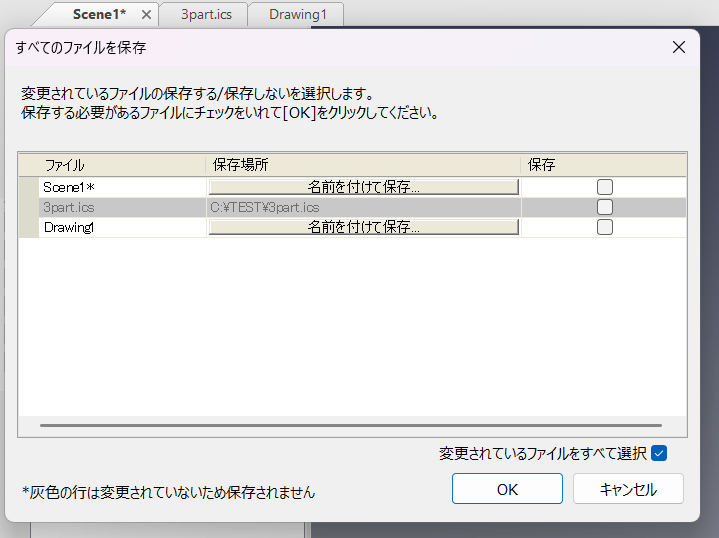
Task: Close the すべてのファイルを保存 dialog
Action: pyautogui.click(x=678, y=47)
